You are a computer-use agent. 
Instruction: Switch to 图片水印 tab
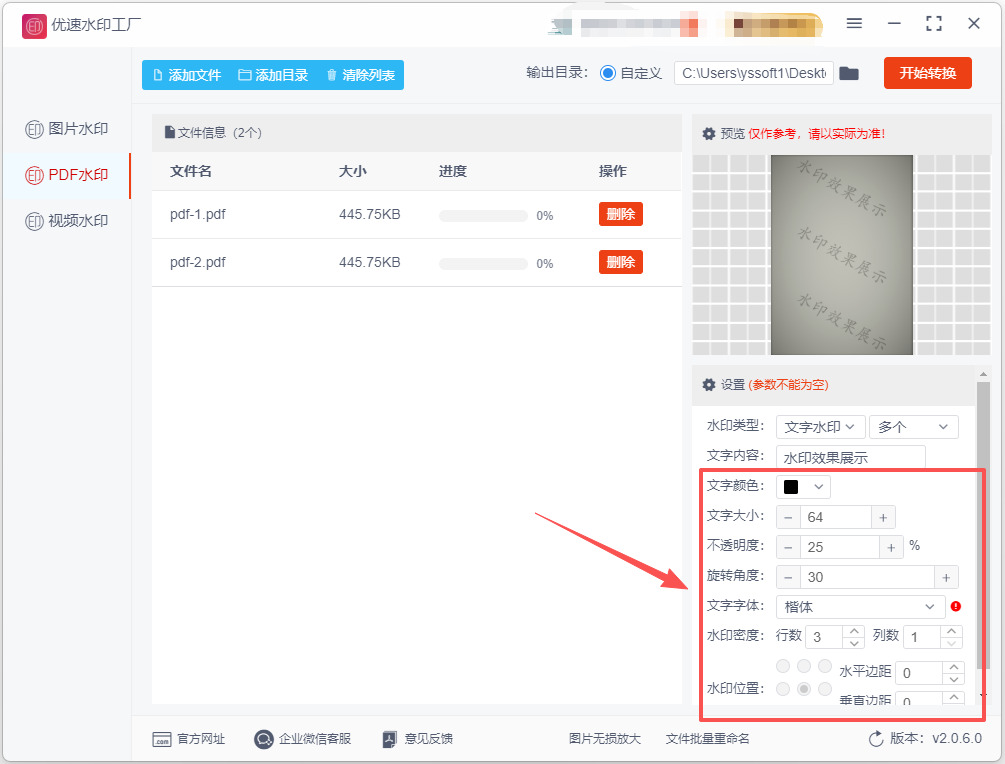[x=67, y=129]
